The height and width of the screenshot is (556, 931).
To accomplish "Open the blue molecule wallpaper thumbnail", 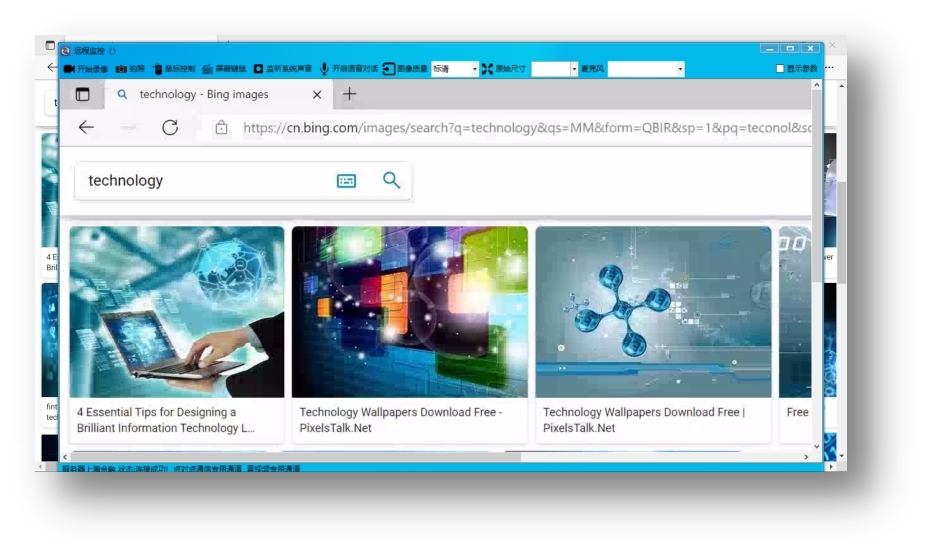I will point(653,312).
